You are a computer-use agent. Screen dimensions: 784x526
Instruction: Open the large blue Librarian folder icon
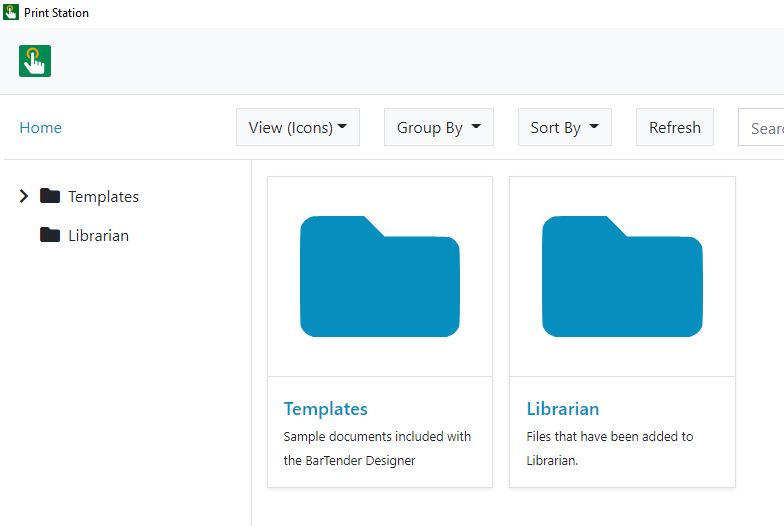pos(622,276)
